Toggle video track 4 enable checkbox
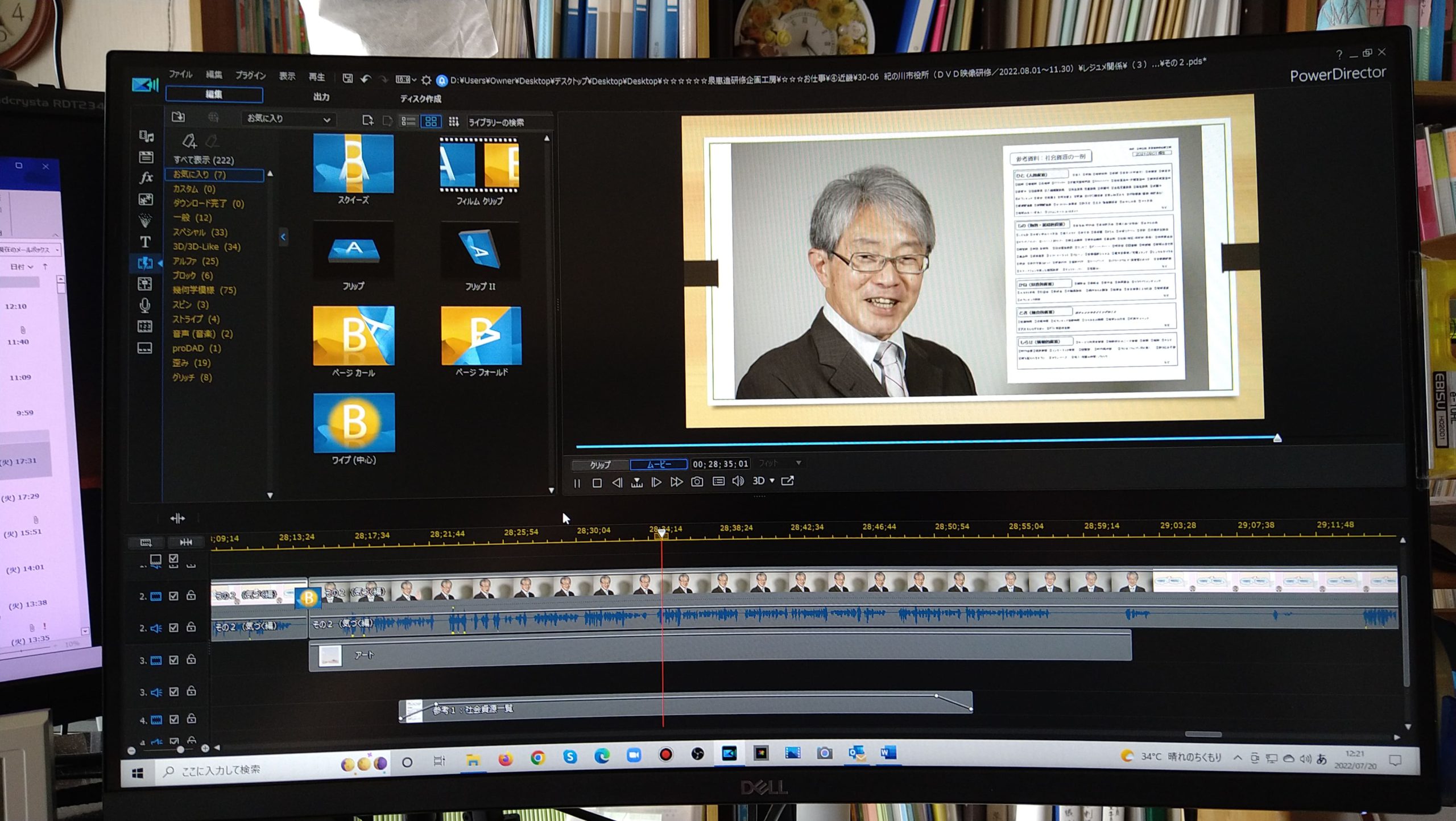This screenshot has height=821, width=1456. point(174,719)
